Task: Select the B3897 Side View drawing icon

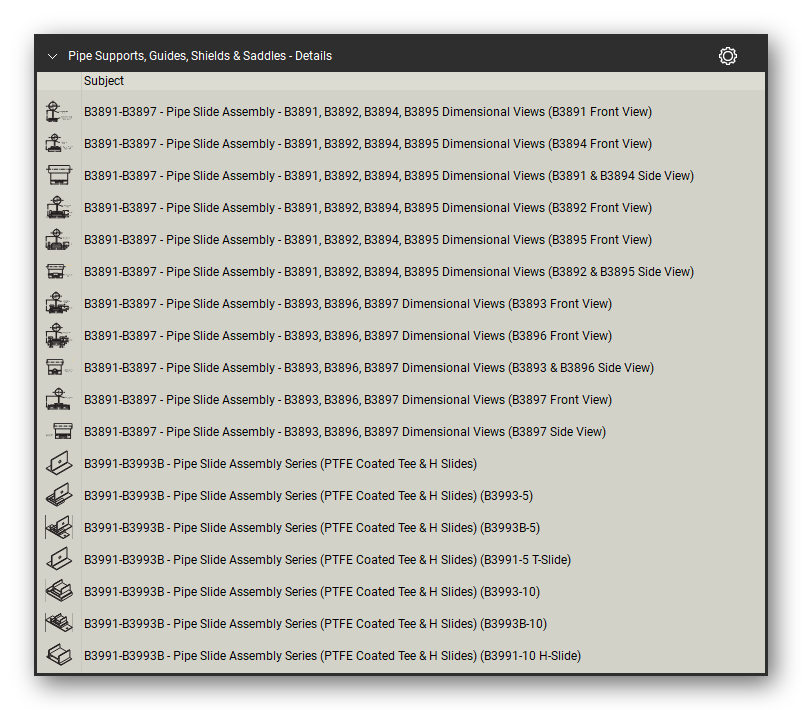Action: tap(59, 432)
